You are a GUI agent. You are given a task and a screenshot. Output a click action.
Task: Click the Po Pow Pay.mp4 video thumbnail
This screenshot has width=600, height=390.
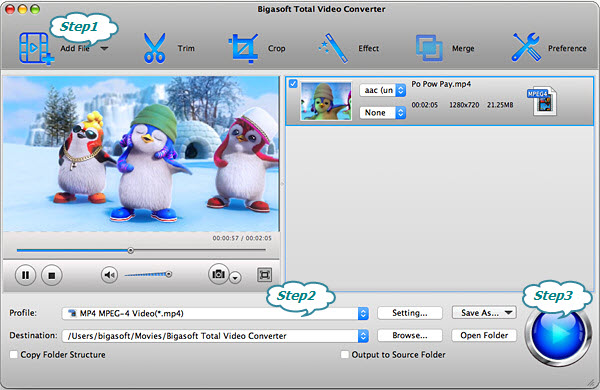pyautogui.click(x=326, y=101)
